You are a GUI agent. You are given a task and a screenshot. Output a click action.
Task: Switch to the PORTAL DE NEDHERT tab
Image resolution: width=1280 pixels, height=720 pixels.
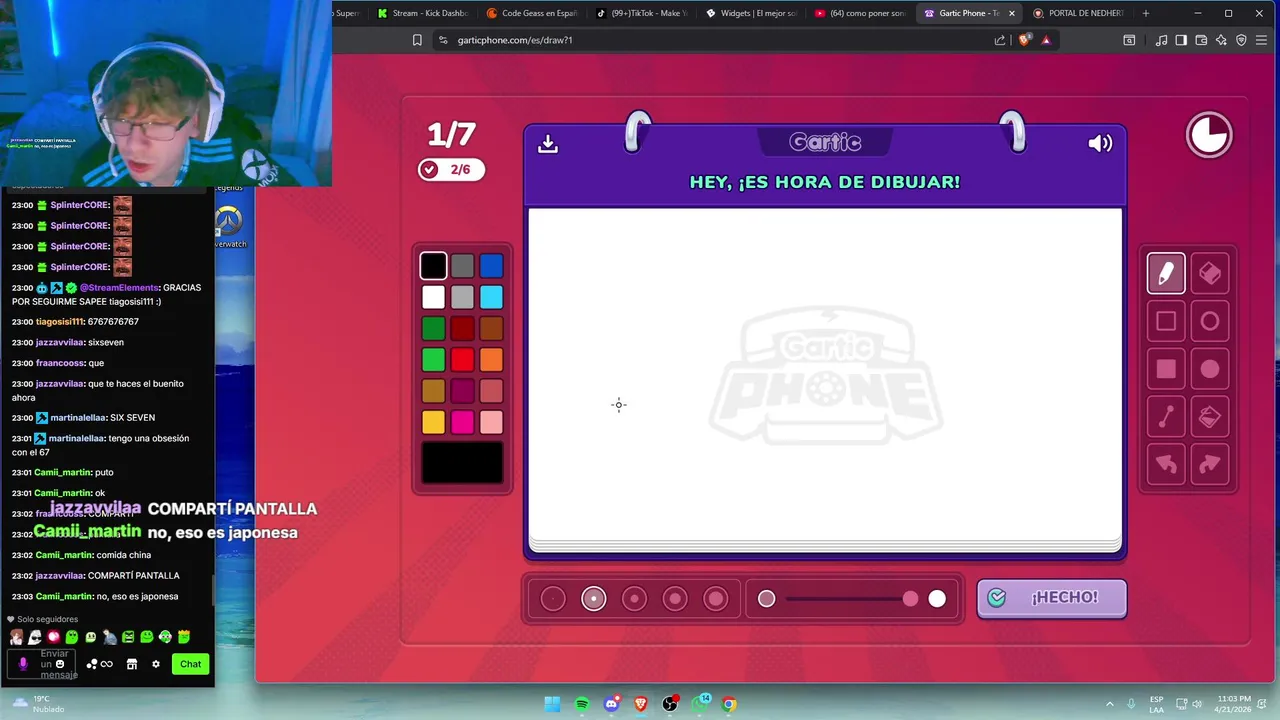(x=1078, y=13)
